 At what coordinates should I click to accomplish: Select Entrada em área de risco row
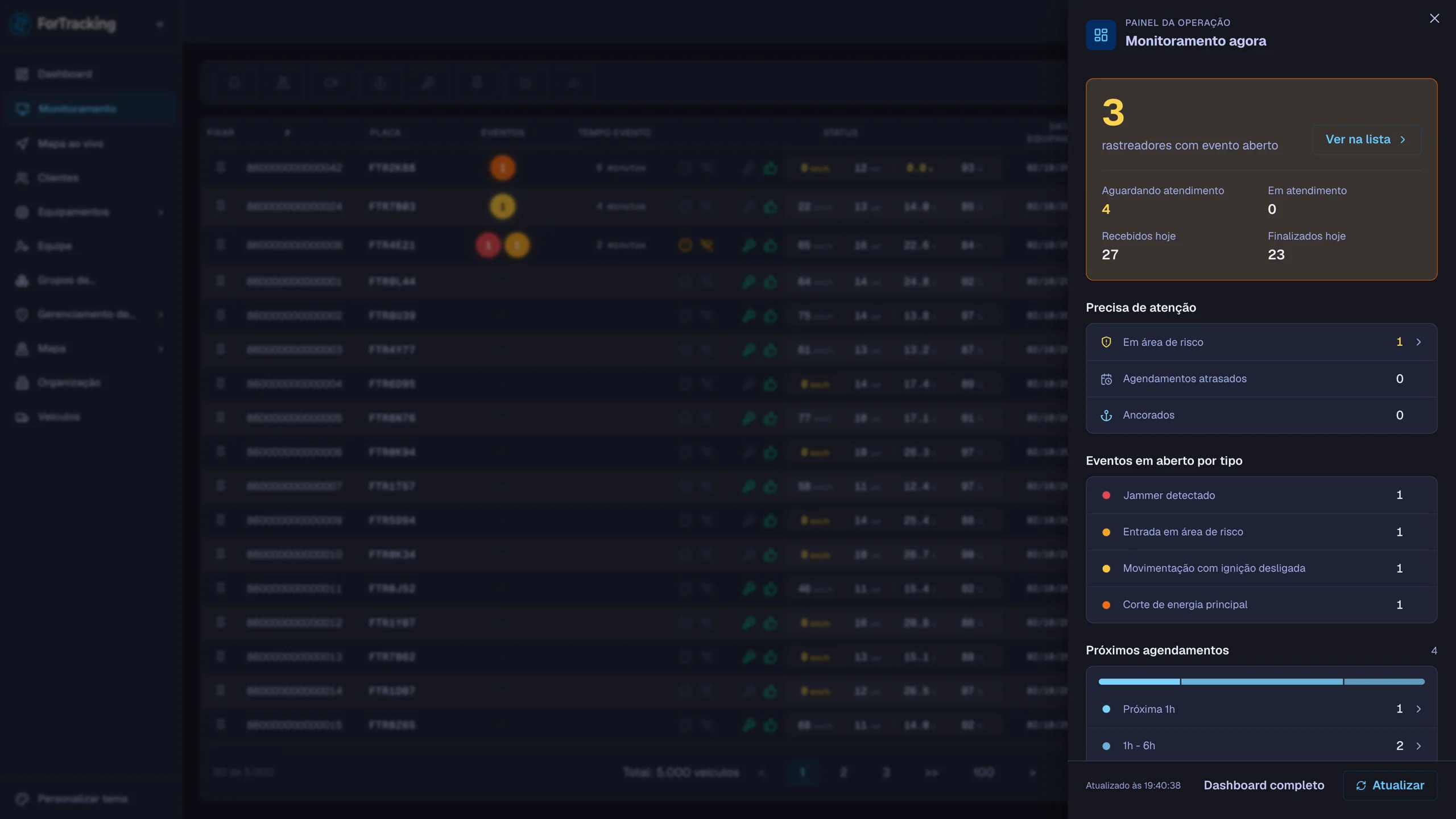tap(1261, 532)
